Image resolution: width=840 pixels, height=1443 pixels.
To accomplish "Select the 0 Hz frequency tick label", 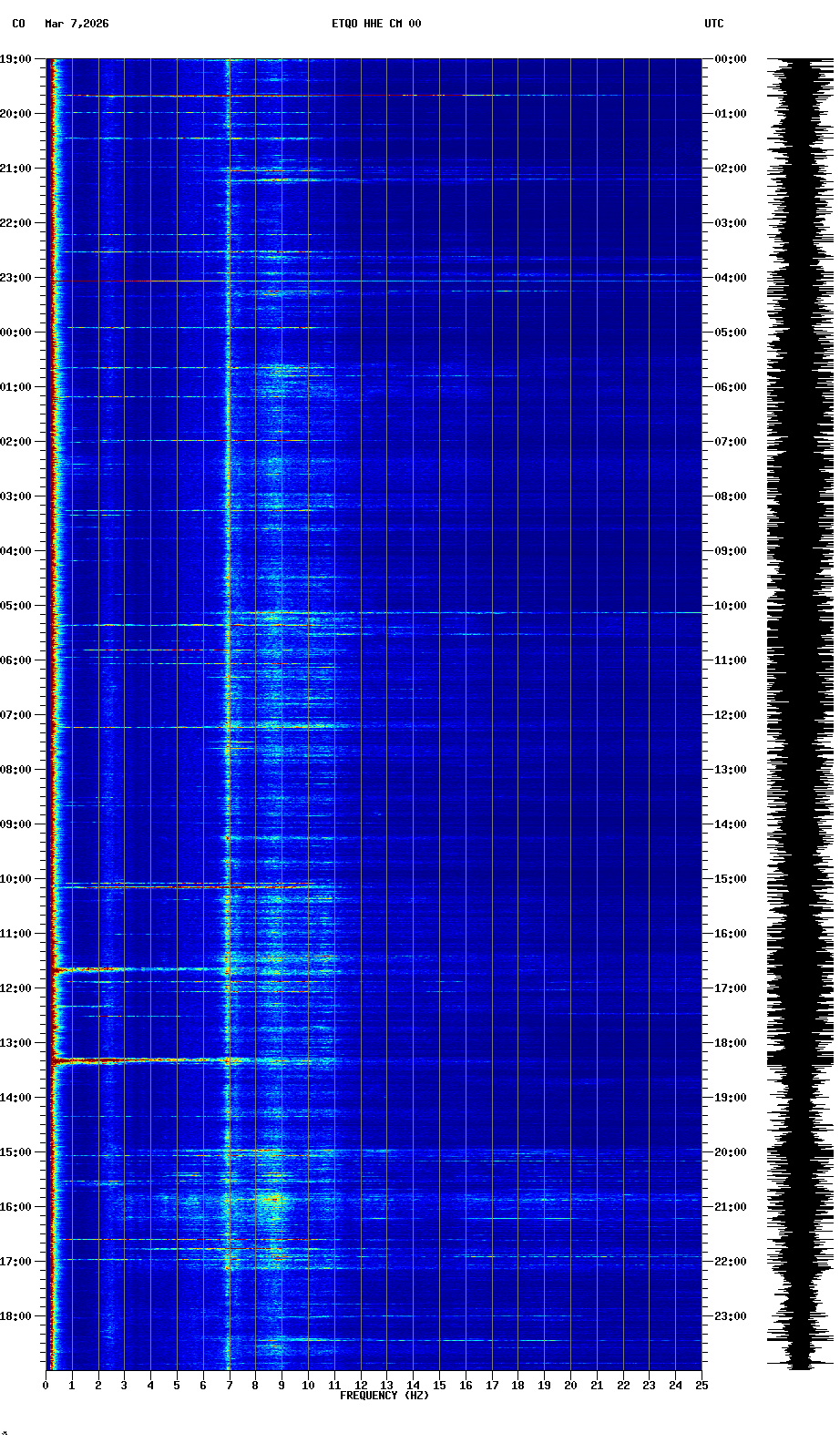I will 46,1386.
